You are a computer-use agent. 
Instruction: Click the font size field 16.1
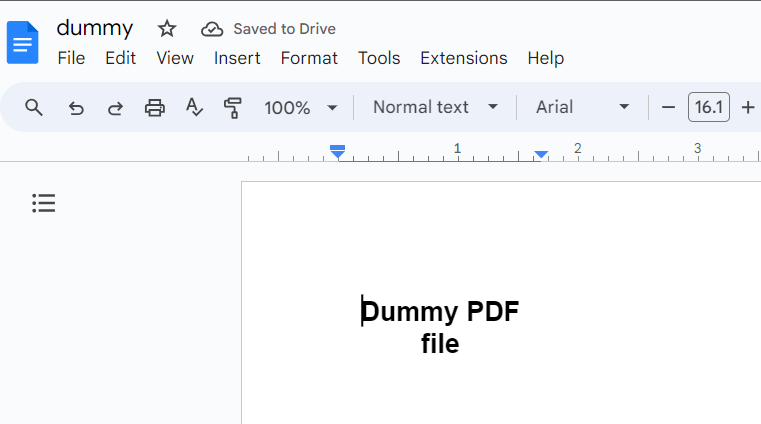[709, 107]
